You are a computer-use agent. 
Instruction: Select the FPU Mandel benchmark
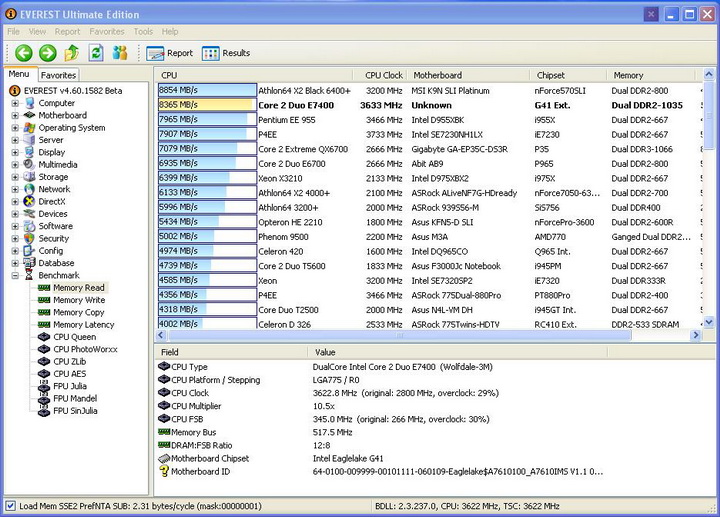point(75,399)
